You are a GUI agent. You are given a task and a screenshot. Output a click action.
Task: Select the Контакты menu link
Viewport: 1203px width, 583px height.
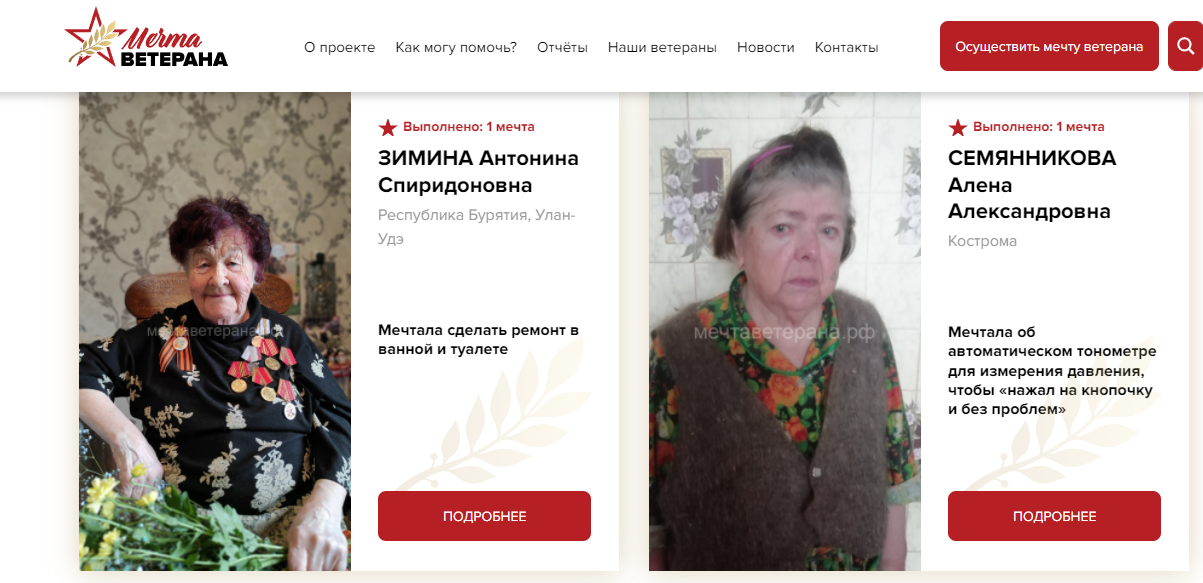pyautogui.click(x=847, y=47)
